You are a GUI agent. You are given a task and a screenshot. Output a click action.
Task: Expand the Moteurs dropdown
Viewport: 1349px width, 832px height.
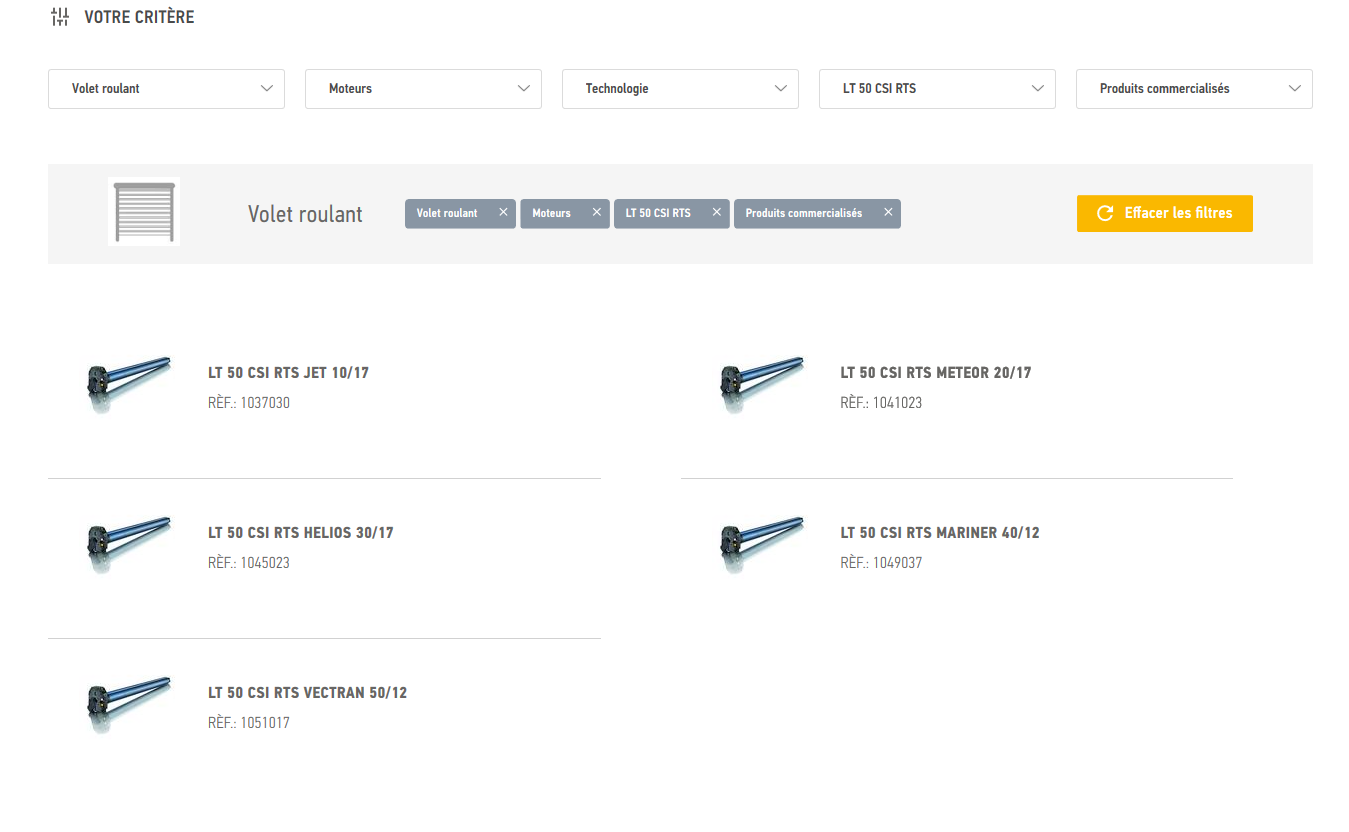coord(423,89)
